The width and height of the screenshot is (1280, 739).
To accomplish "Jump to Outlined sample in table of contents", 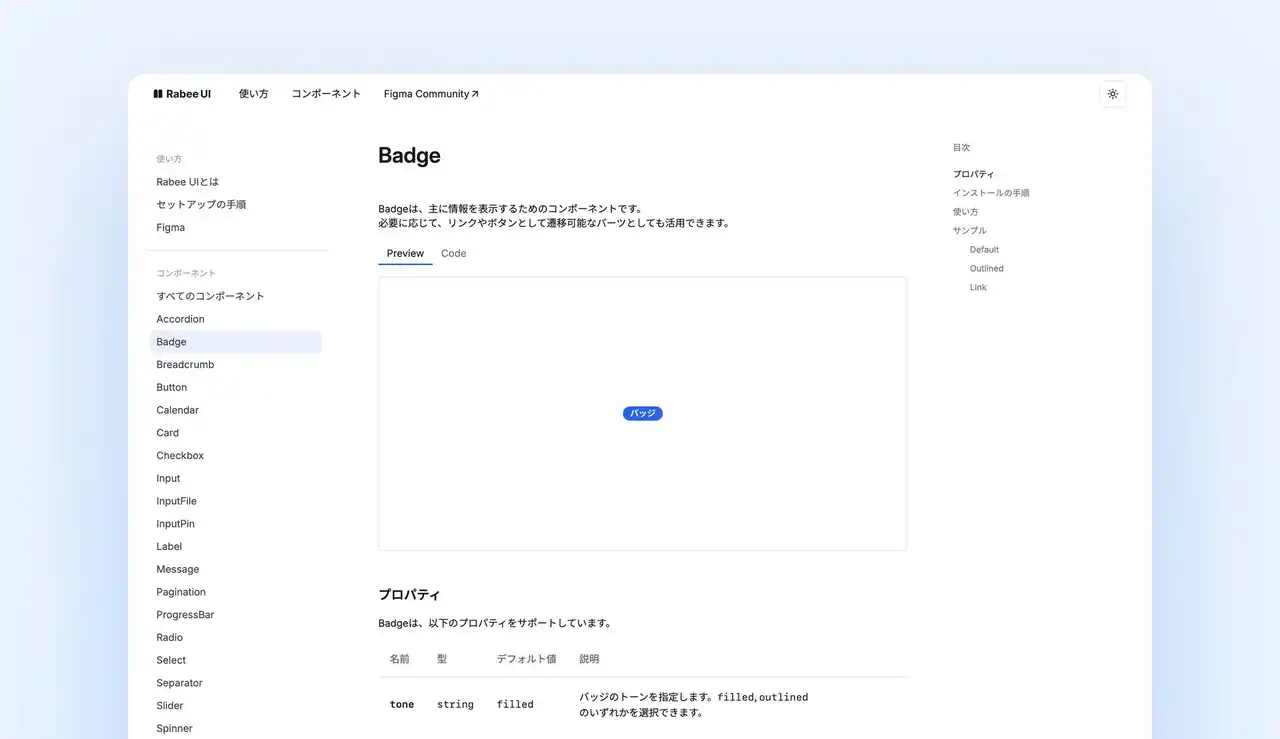I will pos(986,269).
